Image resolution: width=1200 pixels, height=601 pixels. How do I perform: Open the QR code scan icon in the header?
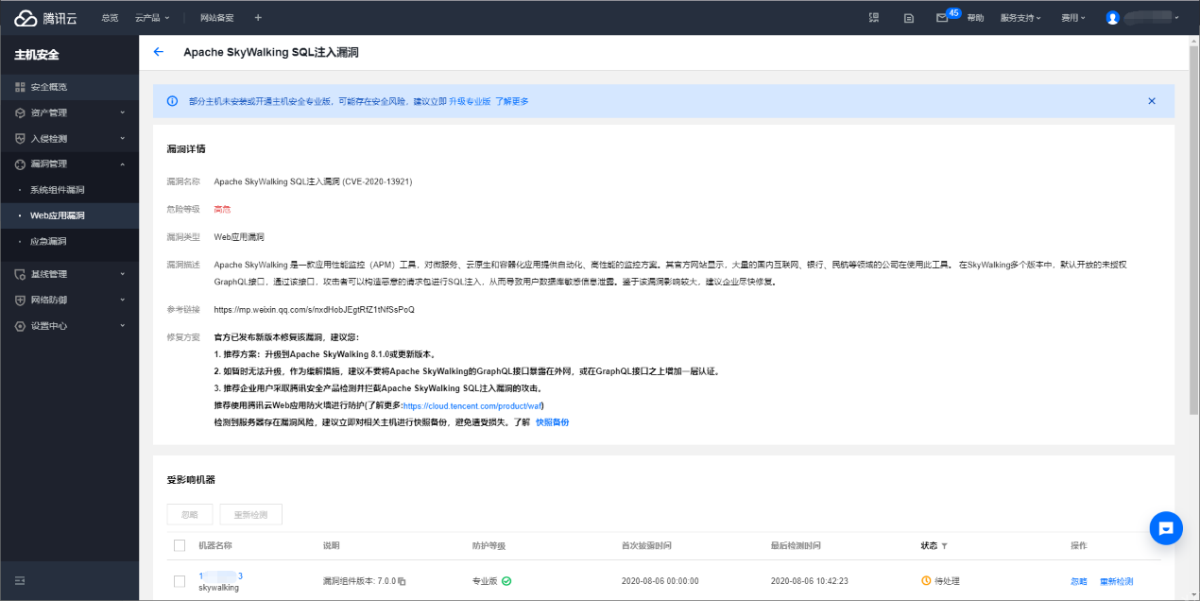click(874, 17)
